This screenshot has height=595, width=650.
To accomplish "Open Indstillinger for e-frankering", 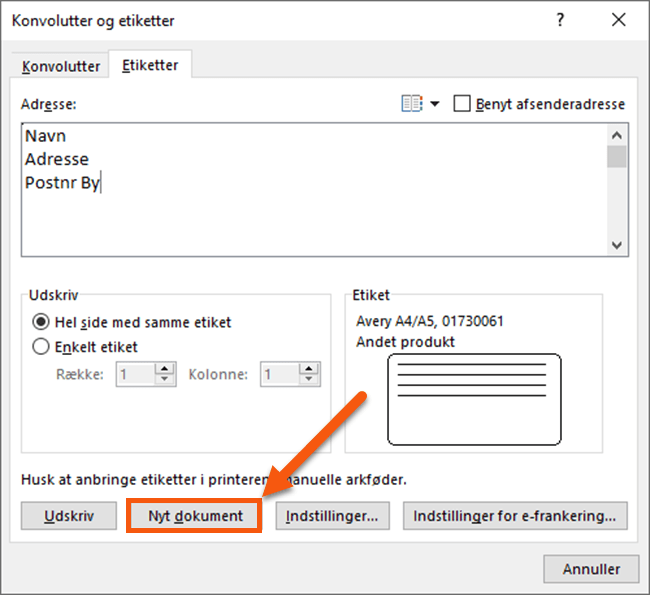I will click(x=514, y=516).
